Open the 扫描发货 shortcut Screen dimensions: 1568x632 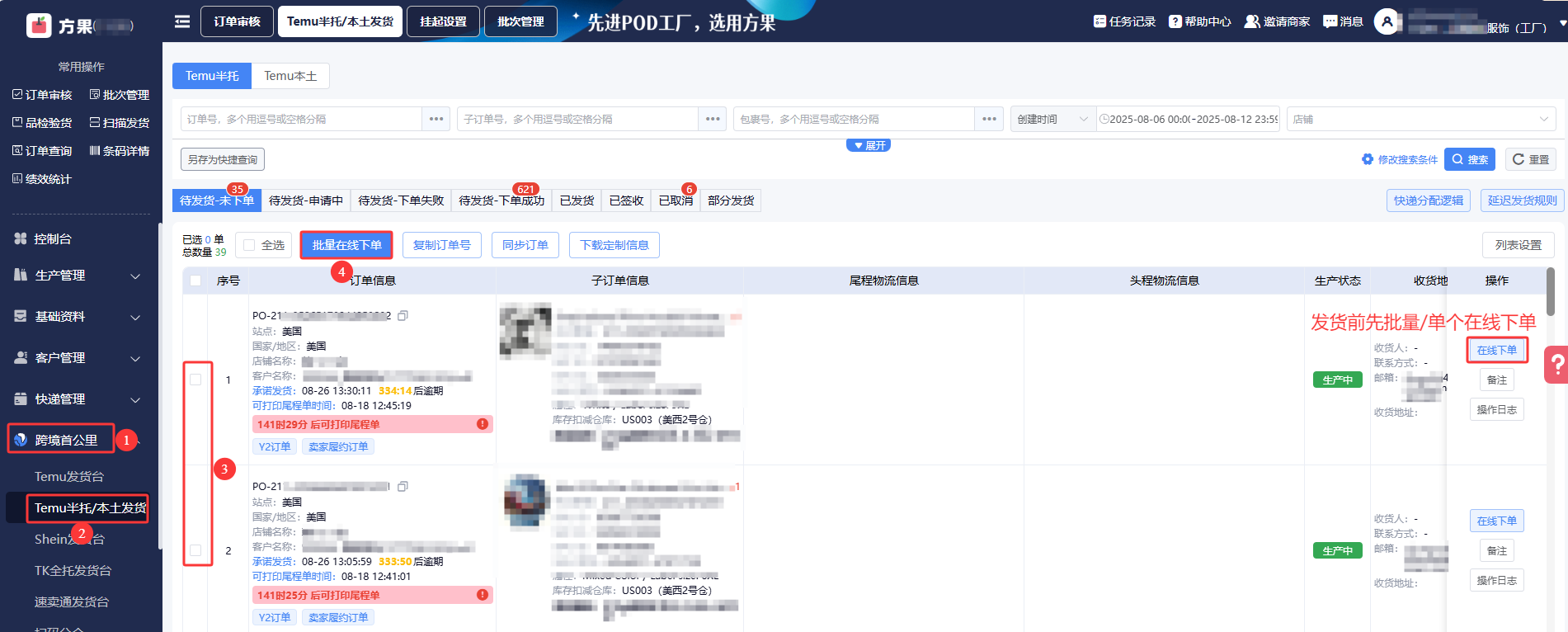point(120,123)
